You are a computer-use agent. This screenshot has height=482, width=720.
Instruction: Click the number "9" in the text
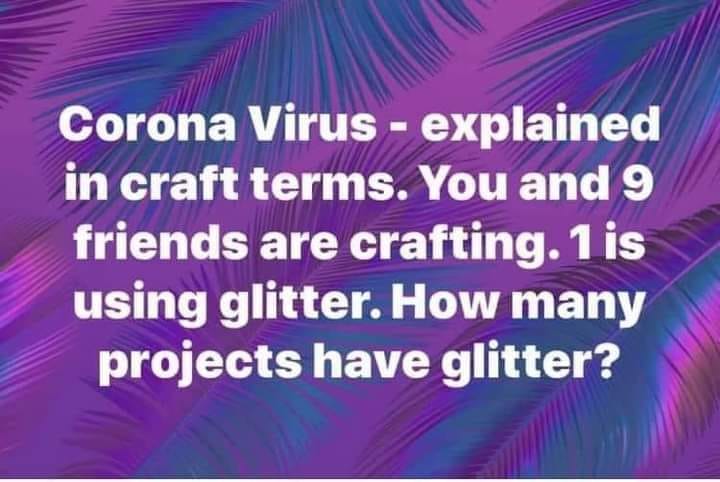point(641,183)
